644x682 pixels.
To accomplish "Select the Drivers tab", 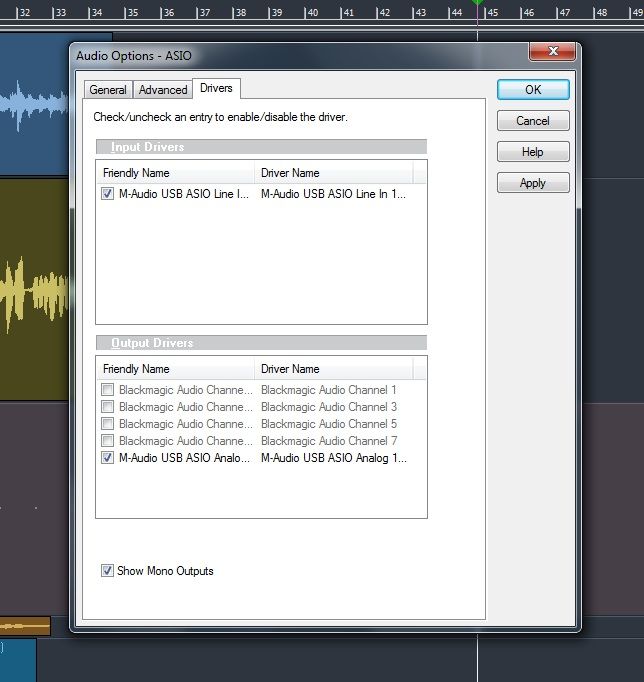I will [x=216, y=89].
